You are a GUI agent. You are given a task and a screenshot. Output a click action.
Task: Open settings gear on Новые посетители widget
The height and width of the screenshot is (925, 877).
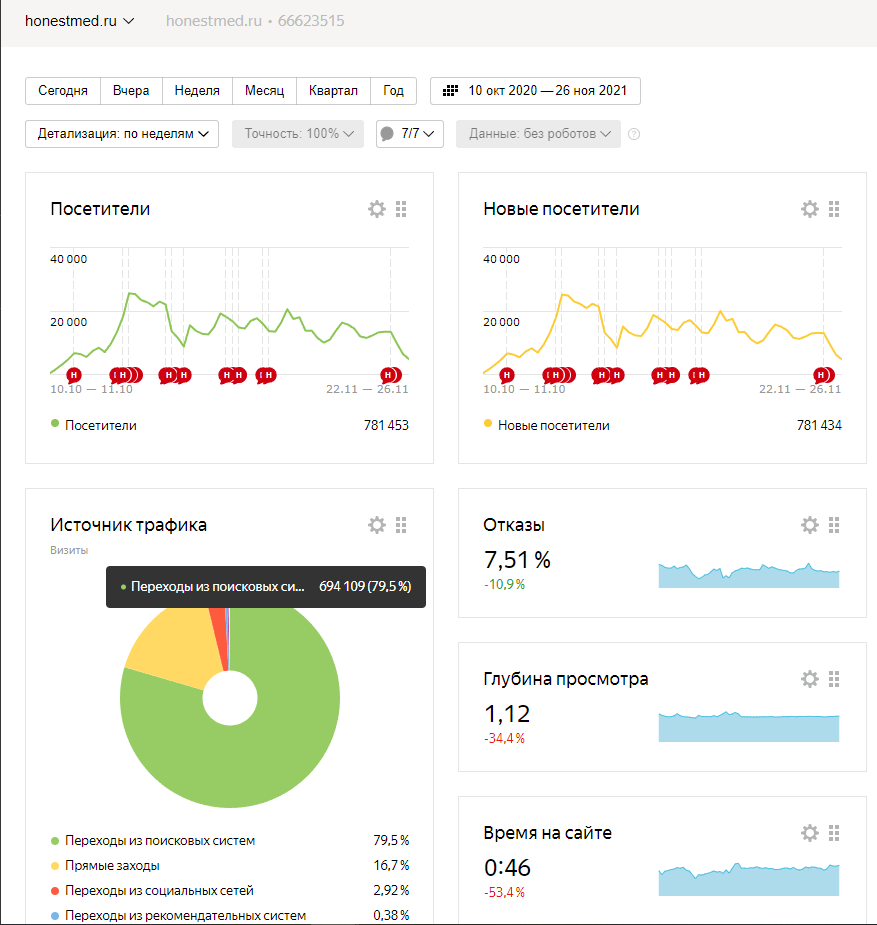(x=810, y=209)
